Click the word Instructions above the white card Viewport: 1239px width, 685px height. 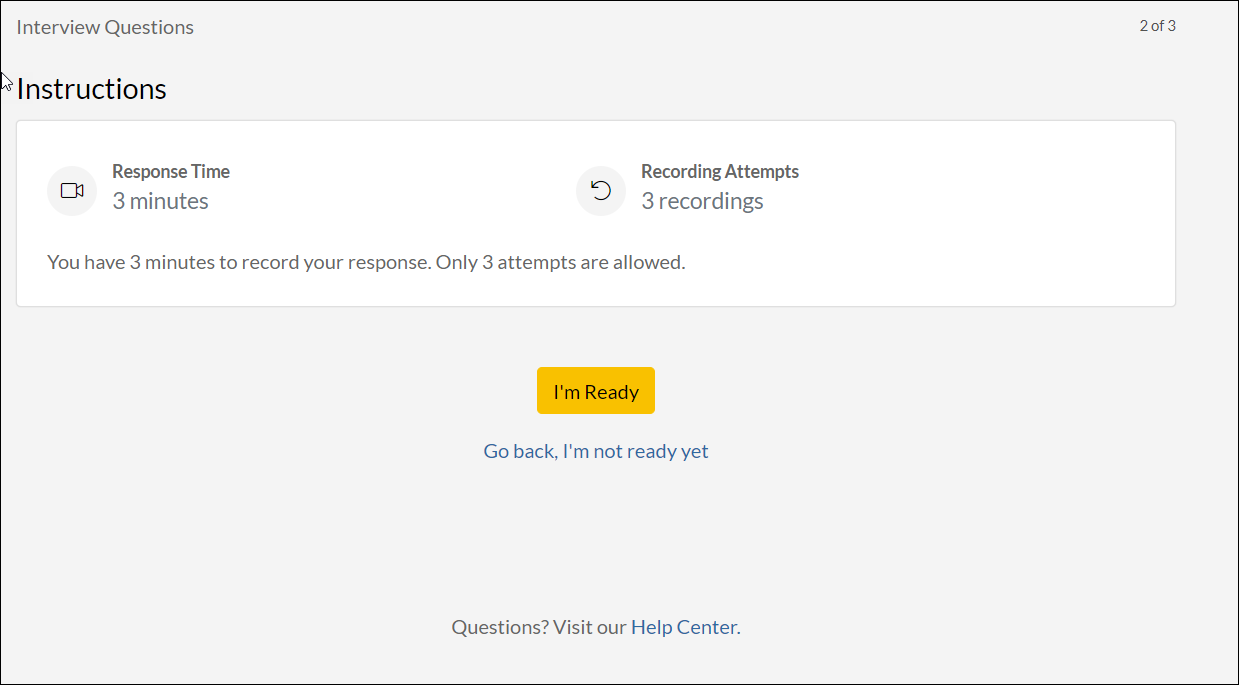coord(91,89)
